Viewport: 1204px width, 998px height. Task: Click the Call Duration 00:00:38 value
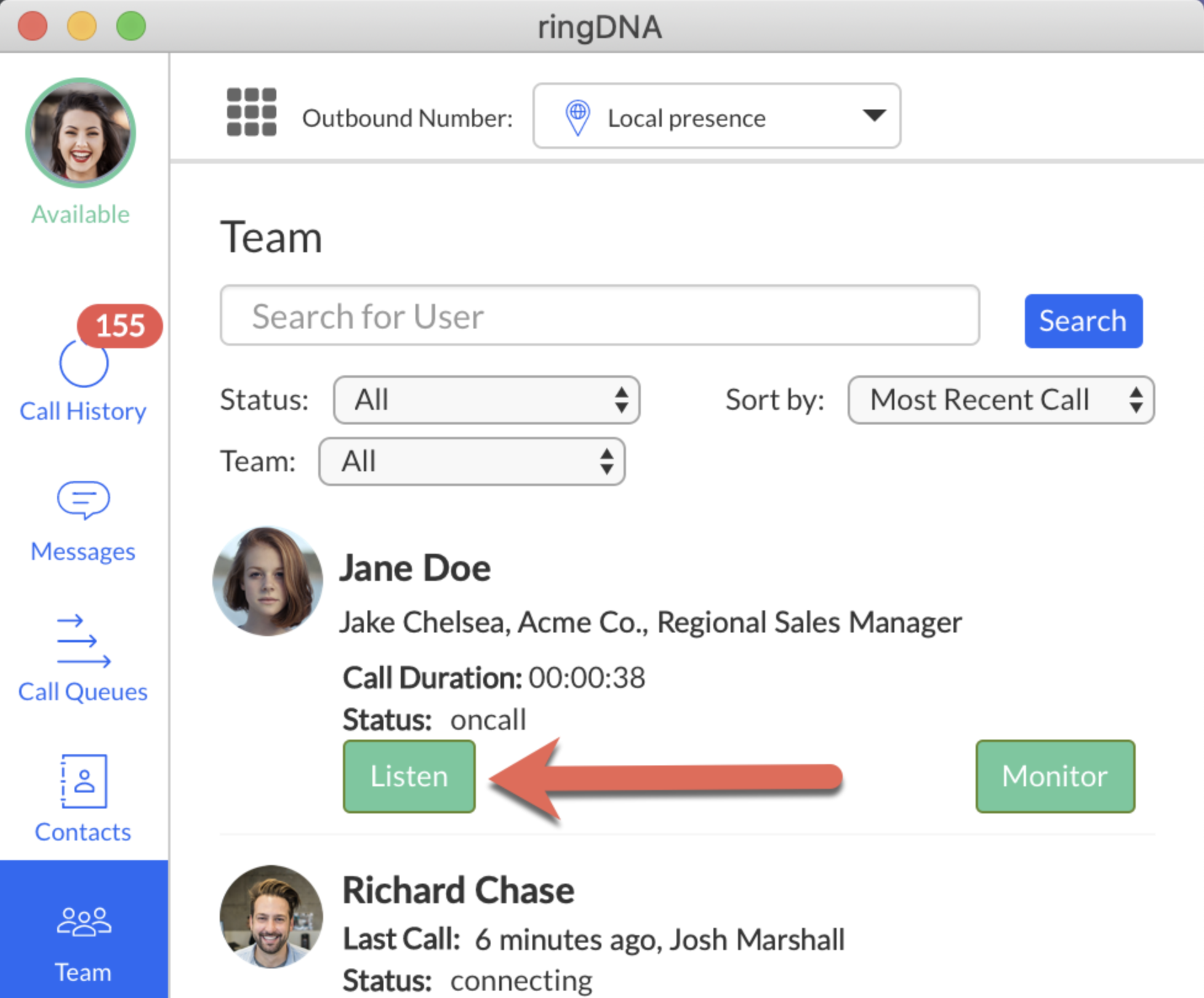(587, 678)
